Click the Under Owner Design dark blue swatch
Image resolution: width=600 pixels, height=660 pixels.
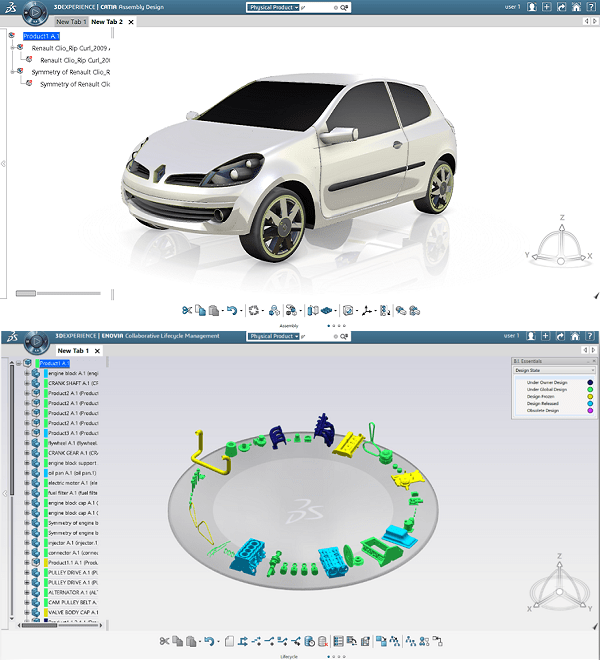(x=590, y=383)
